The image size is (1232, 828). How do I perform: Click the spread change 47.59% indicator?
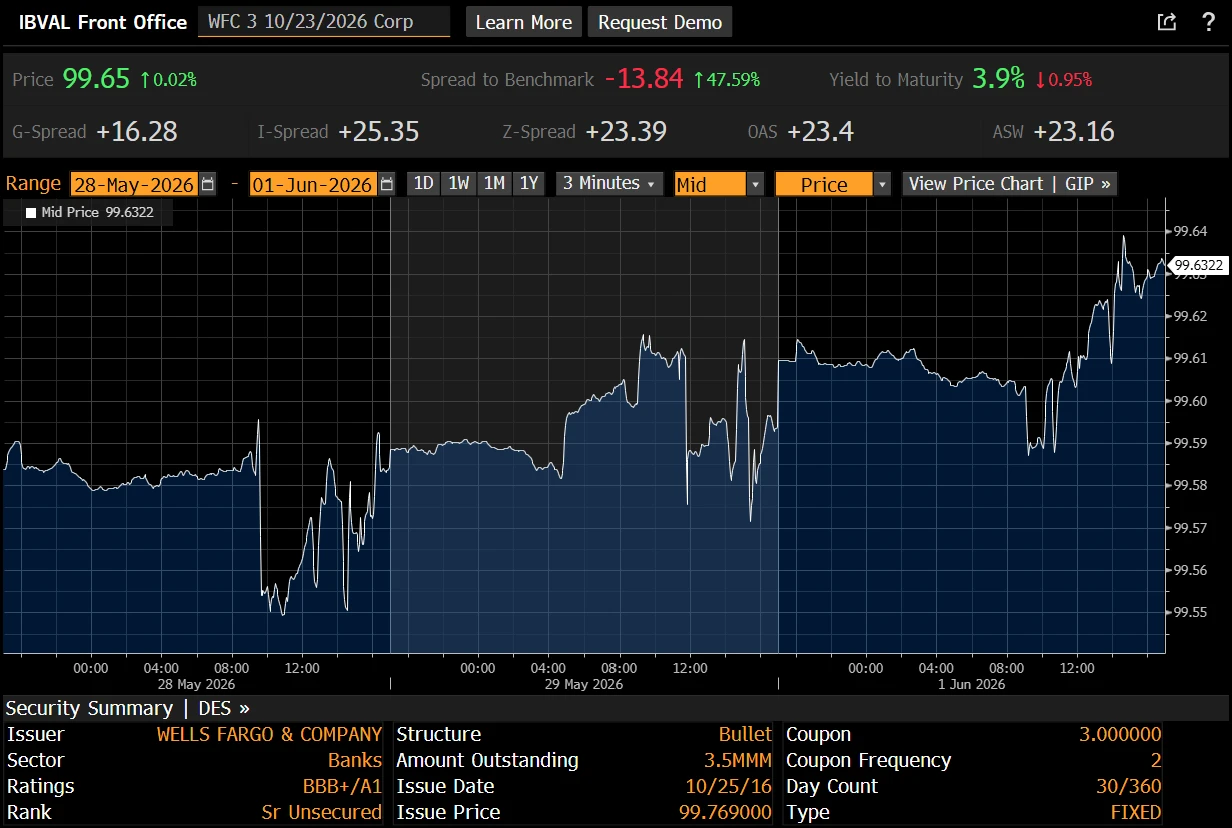[726, 80]
